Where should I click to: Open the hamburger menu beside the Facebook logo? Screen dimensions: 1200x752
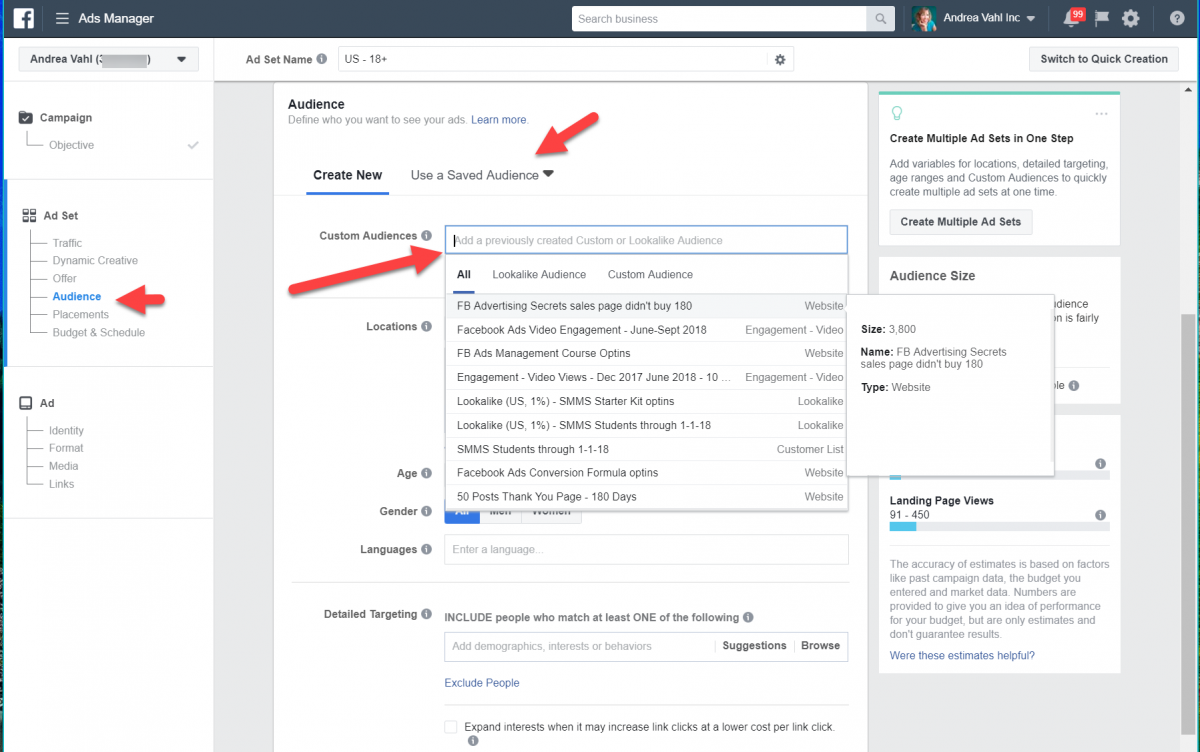[60, 17]
